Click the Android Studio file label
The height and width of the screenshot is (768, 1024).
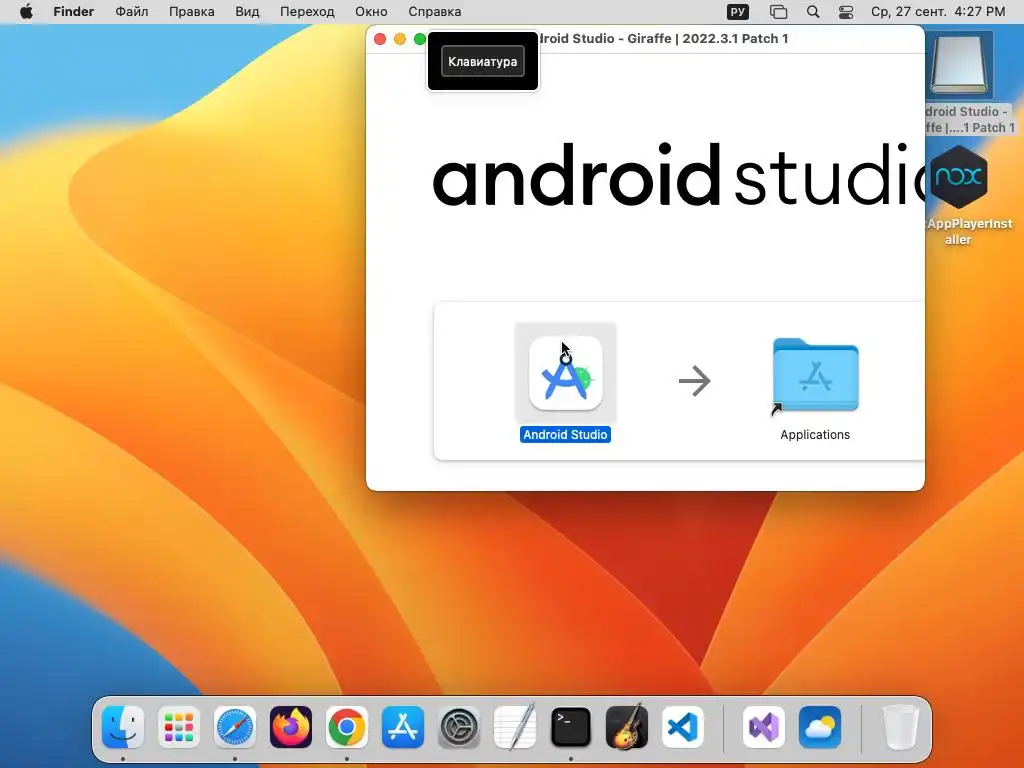pos(566,434)
